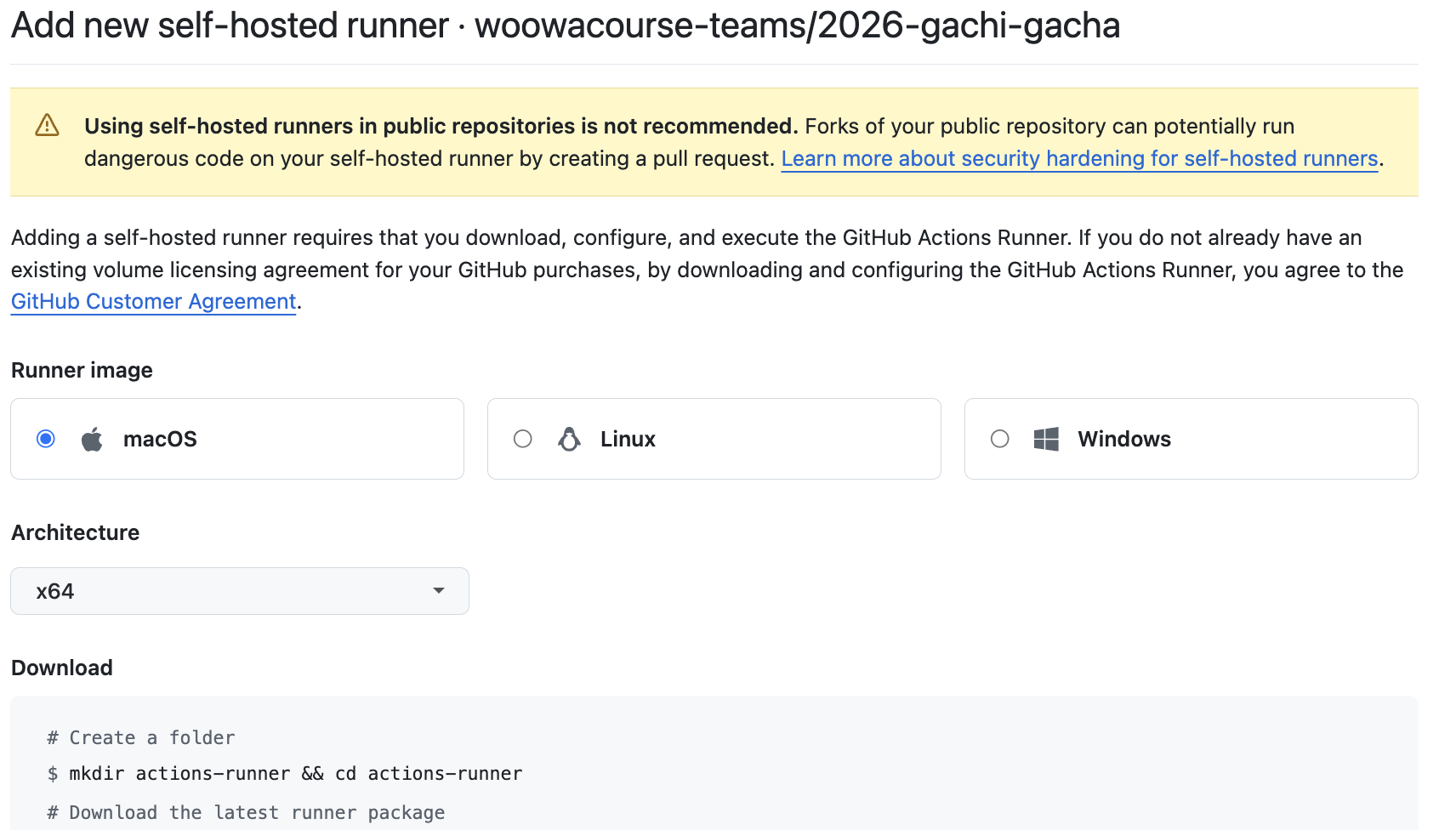Click the Apple logo icon
This screenshot has width=1456, height=830.
point(92,439)
